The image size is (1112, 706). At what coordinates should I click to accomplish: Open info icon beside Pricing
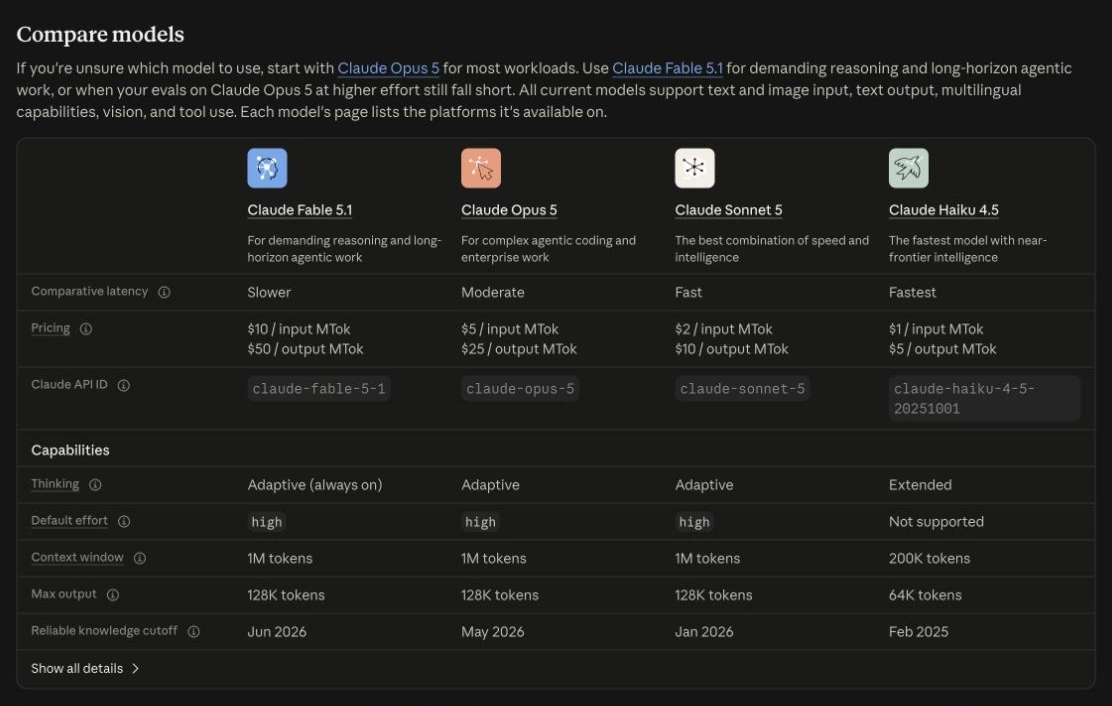[x=86, y=329]
